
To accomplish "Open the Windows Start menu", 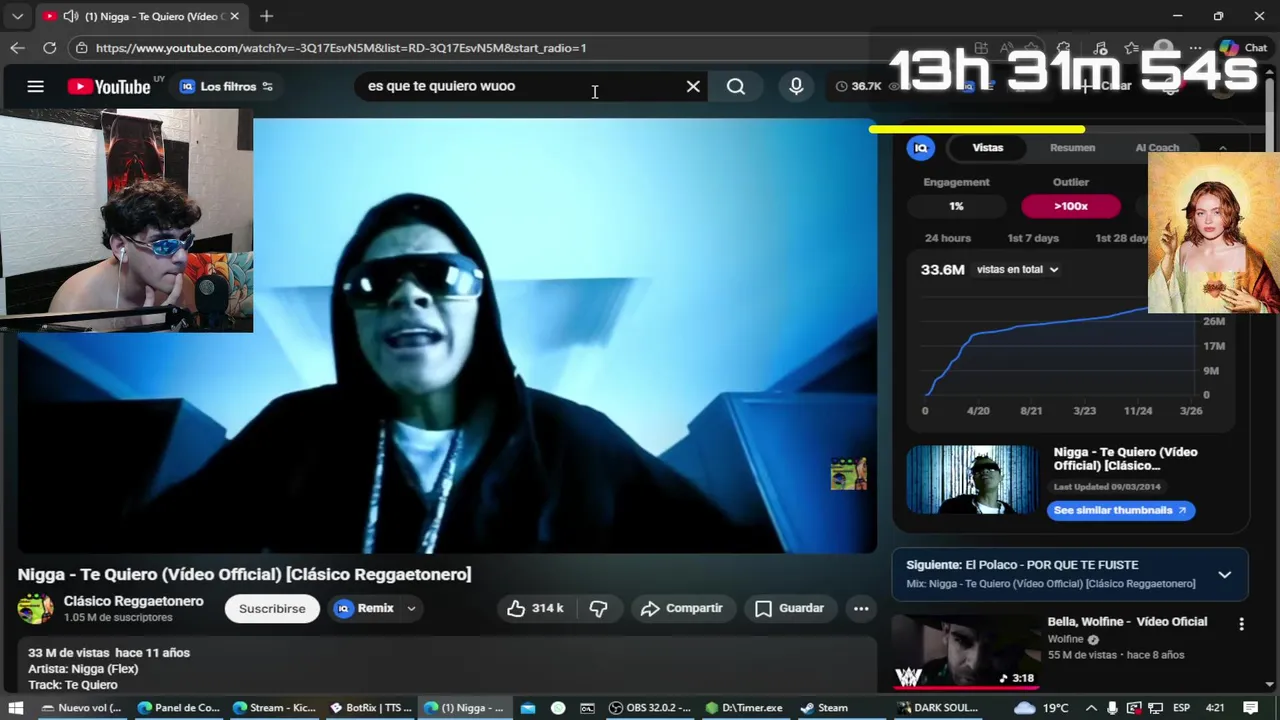I will pyautogui.click(x=16, y=708).
